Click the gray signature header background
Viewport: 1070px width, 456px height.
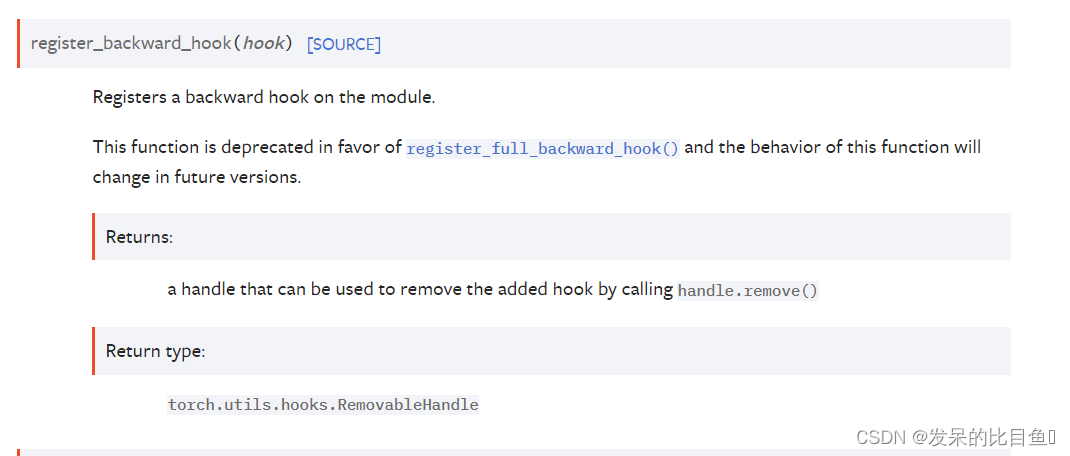coord(682,44)
